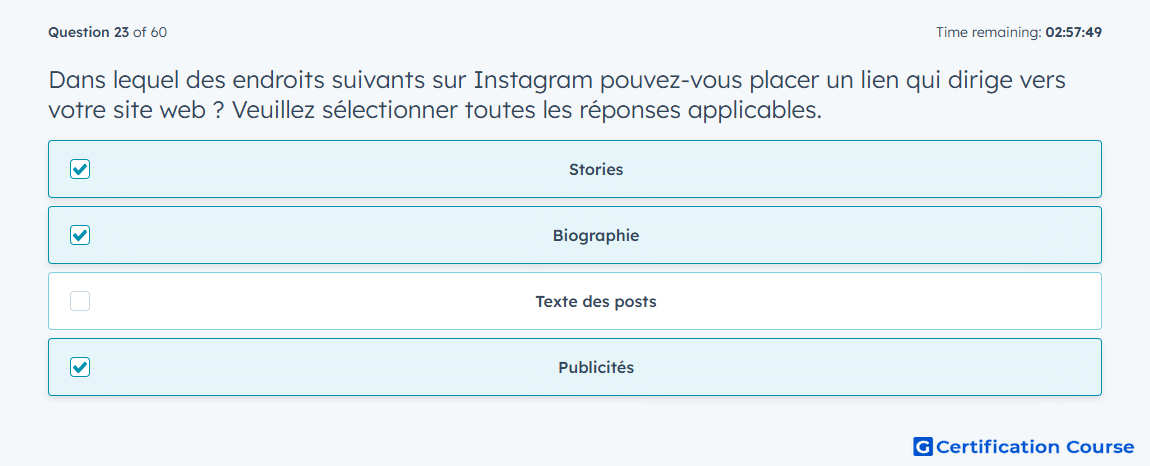
Task: Open the Certification Course text link
Action: [1036, 447]
